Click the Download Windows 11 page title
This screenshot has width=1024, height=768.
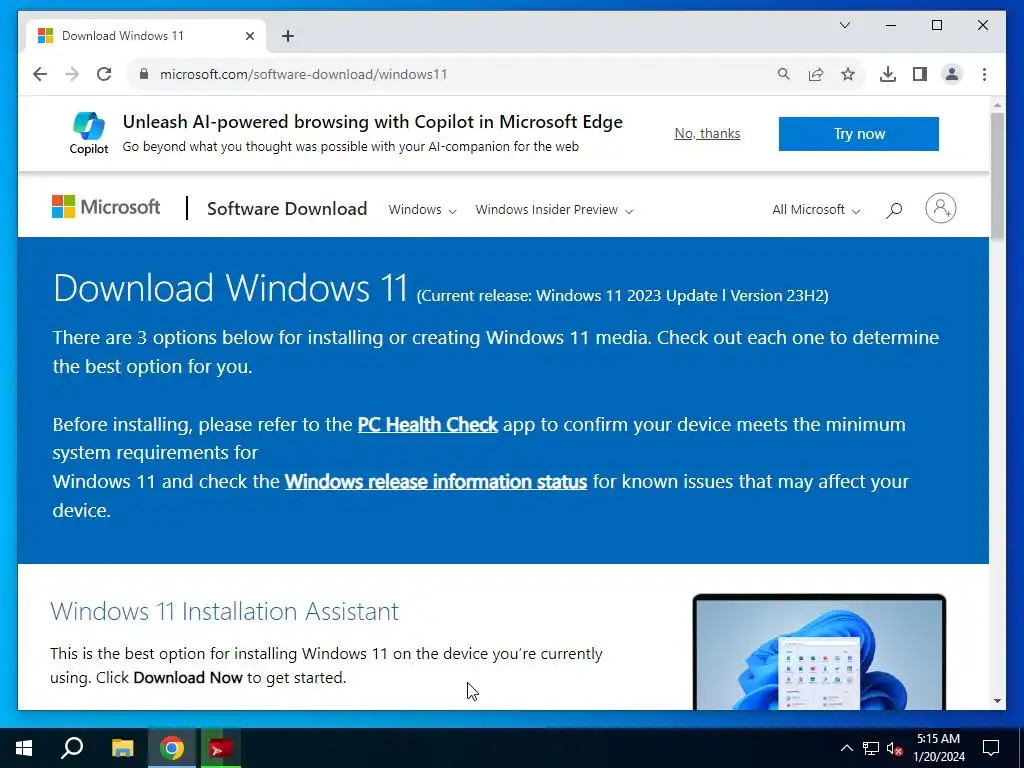click(x=231, y=287)
